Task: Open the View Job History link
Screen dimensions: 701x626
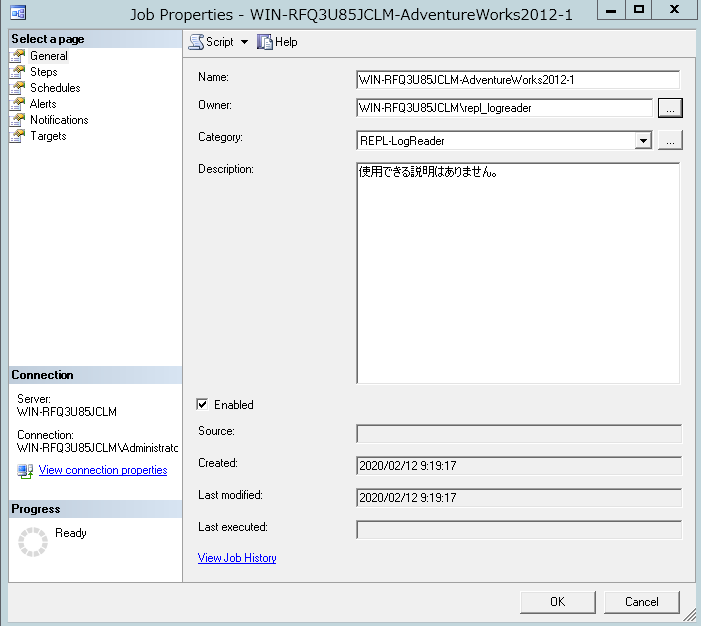Action: (237, 558)
